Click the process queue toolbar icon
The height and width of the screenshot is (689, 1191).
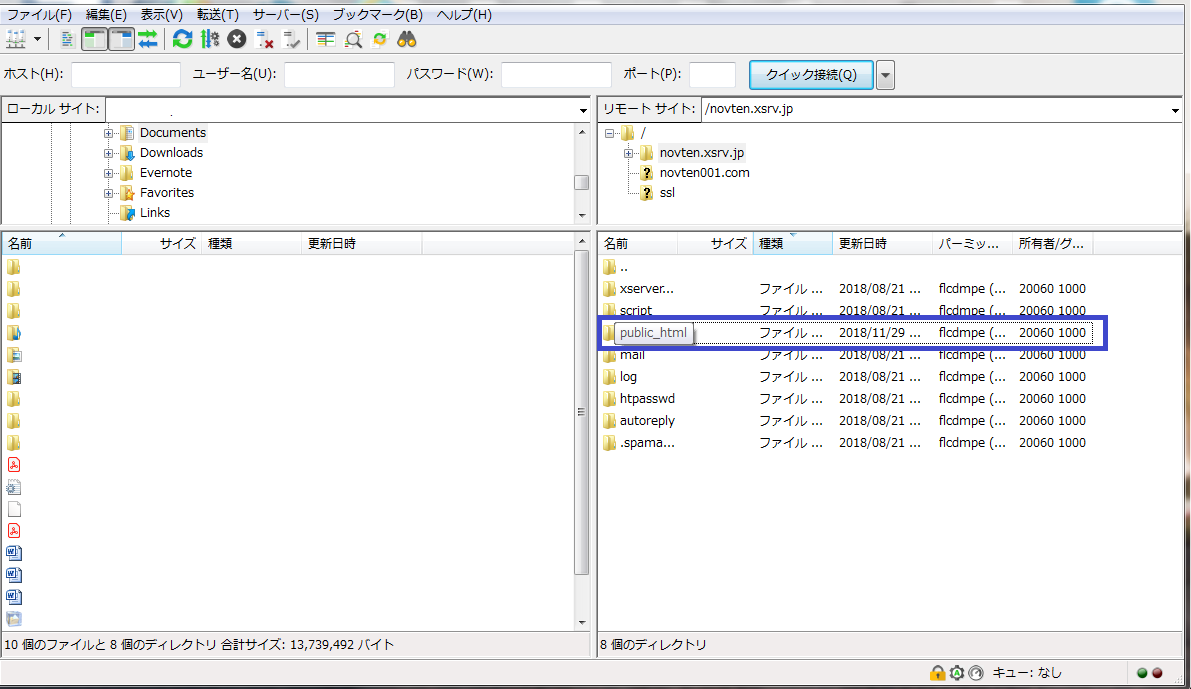tap(210, 39)
